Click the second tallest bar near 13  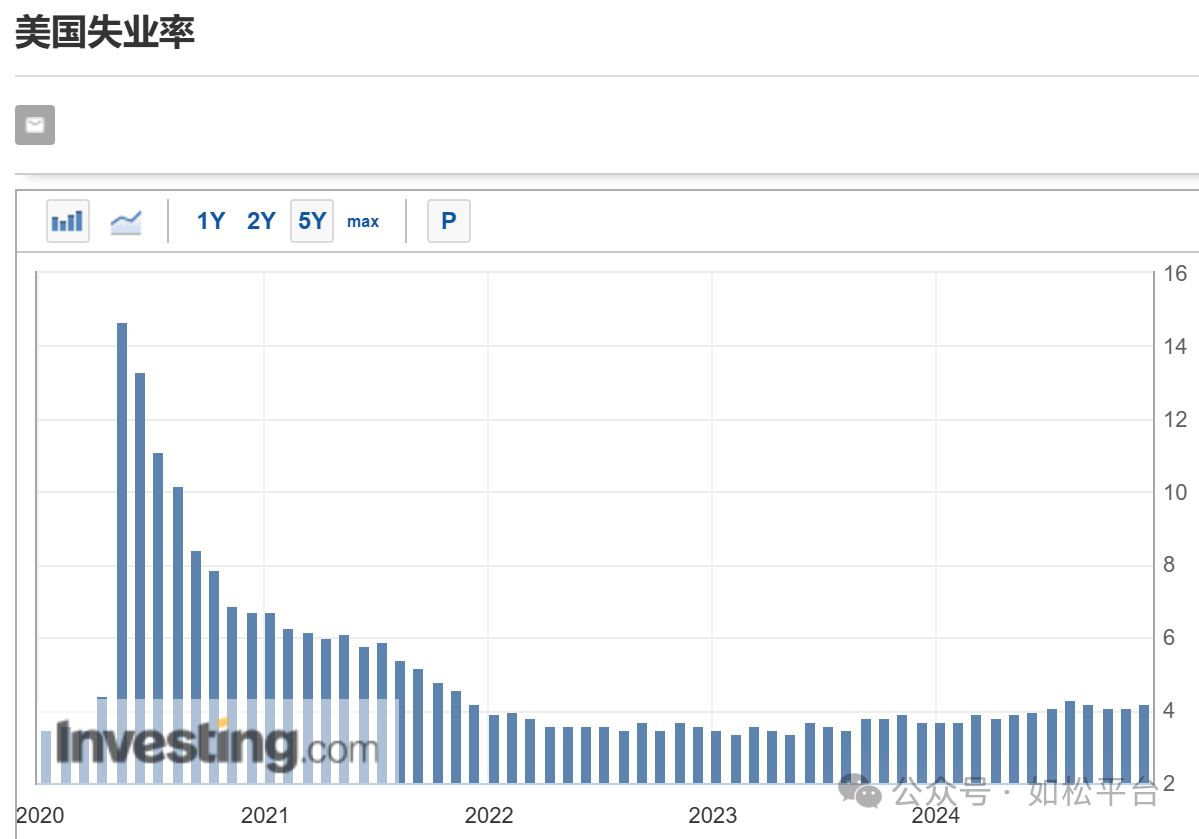140,578
